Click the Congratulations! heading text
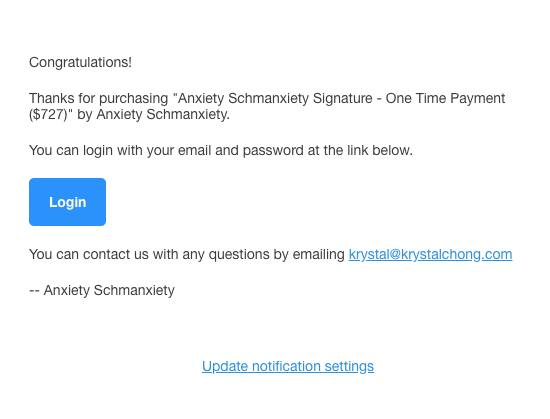Viewport: 550px width, 419px height. point(80,62)
